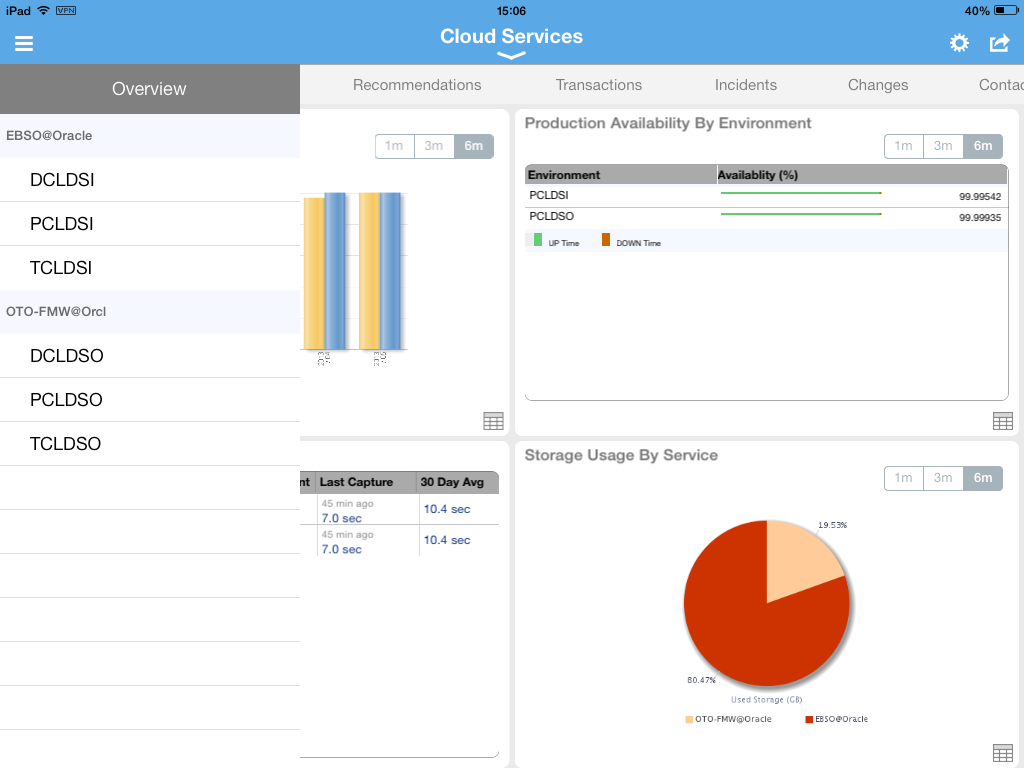Select TCLDSI environment in sidebar

(x=150, y=268)
